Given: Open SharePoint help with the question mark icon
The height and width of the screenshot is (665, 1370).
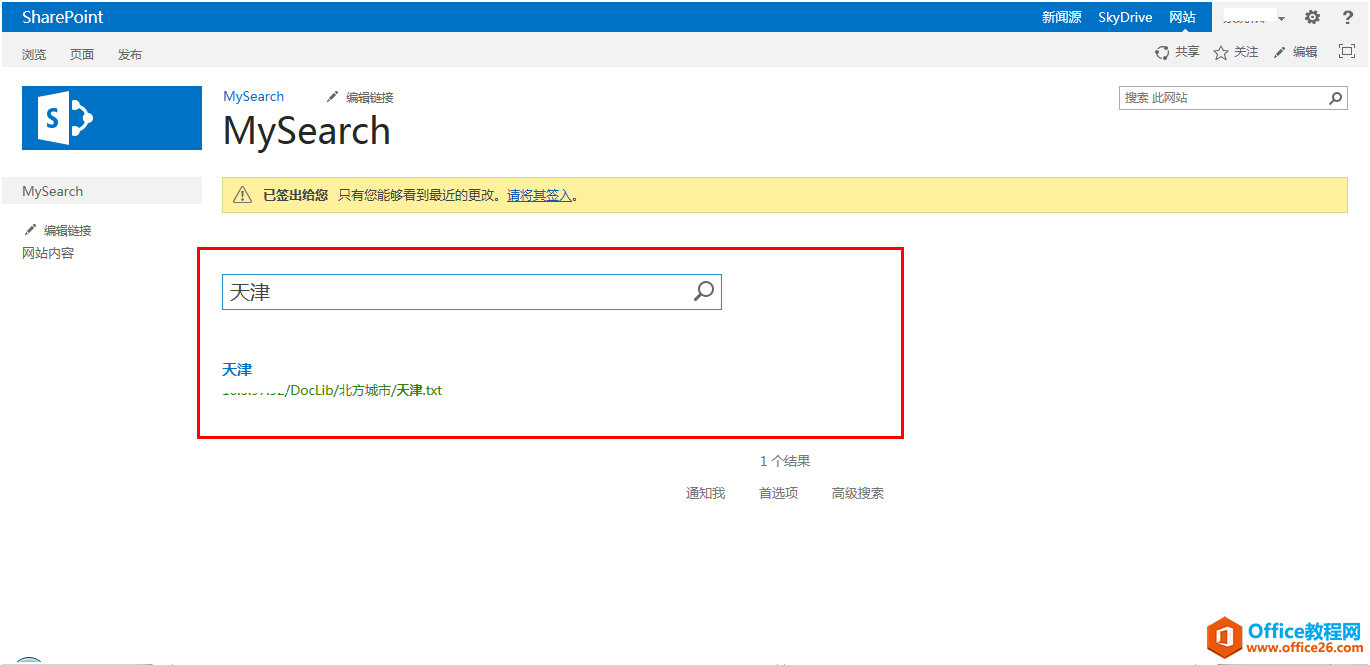Looking at the screenshot, I should coord(1347,17).
